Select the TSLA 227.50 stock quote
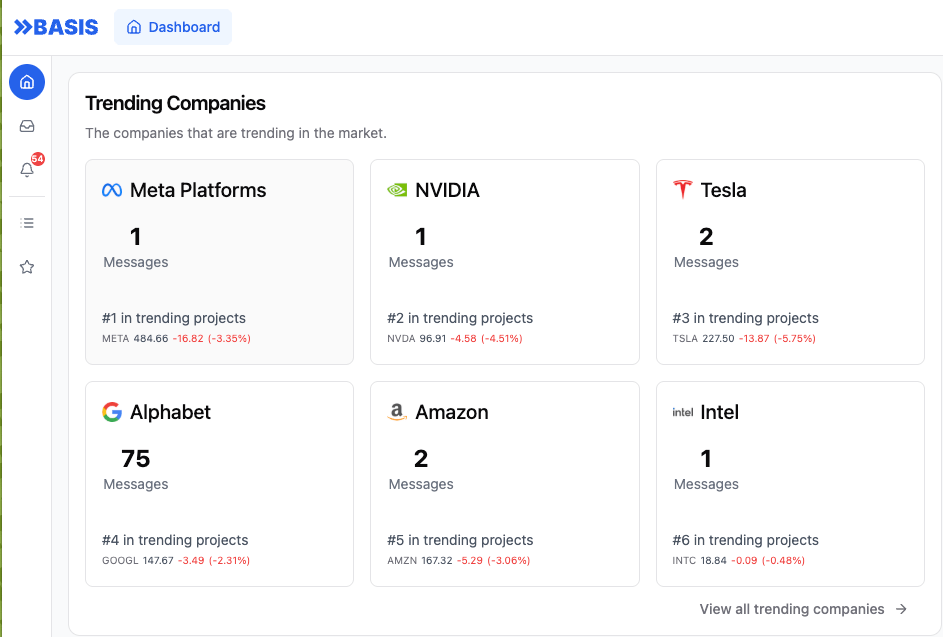Viewport: 943px width, 637px height. 744,339
